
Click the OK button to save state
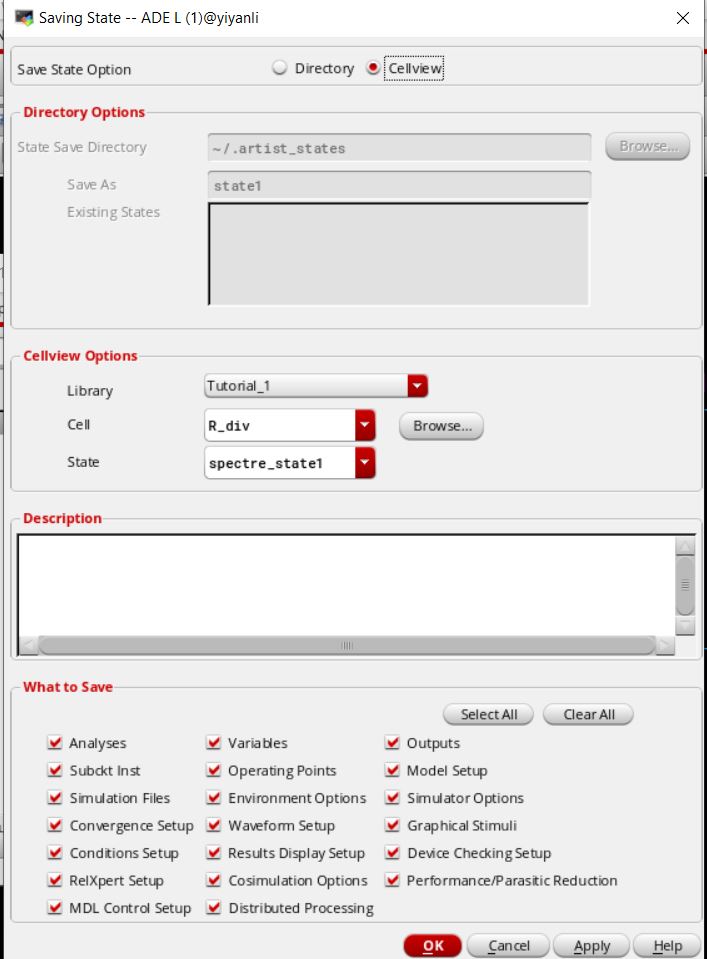click(432, 946)
